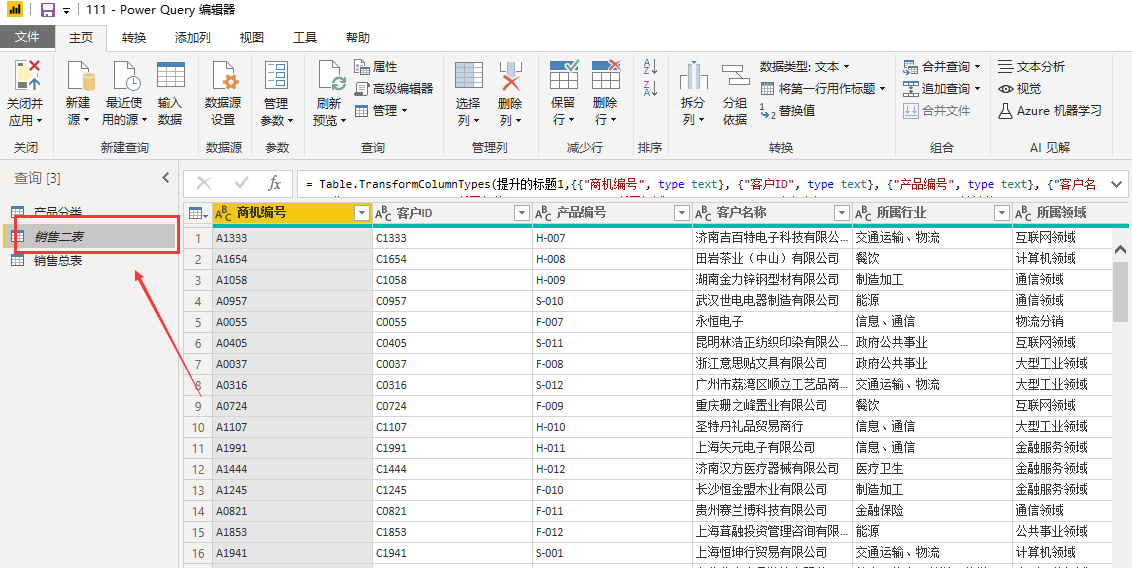This screenshot has width=1132, height=568.
Task: Expand the formula bar with the chevron
Action: coord(1116,184)
